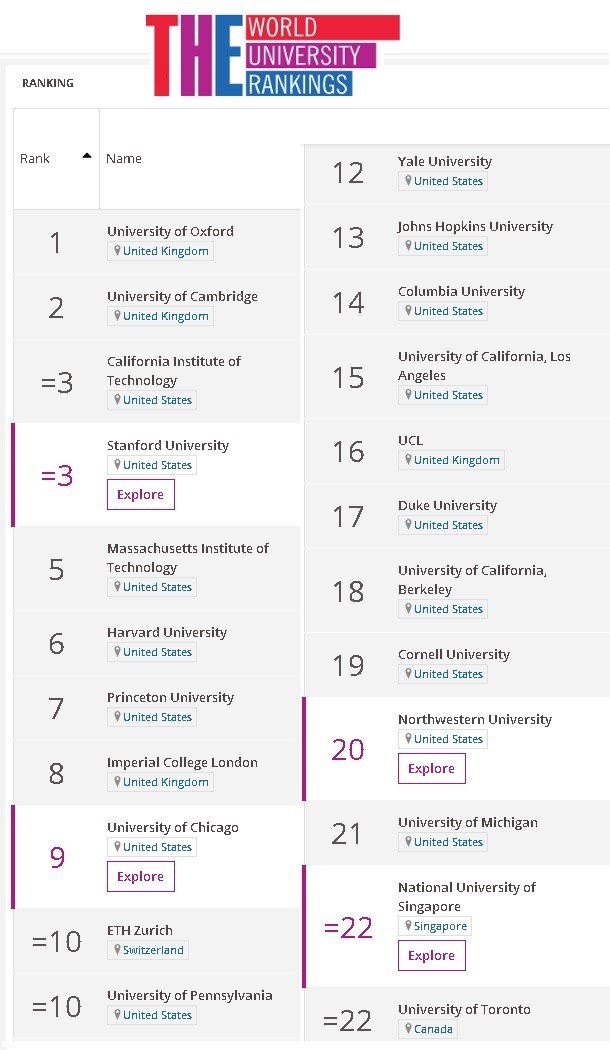
Task: Click the location pin beside Switzerland
Action: [116, 950]
